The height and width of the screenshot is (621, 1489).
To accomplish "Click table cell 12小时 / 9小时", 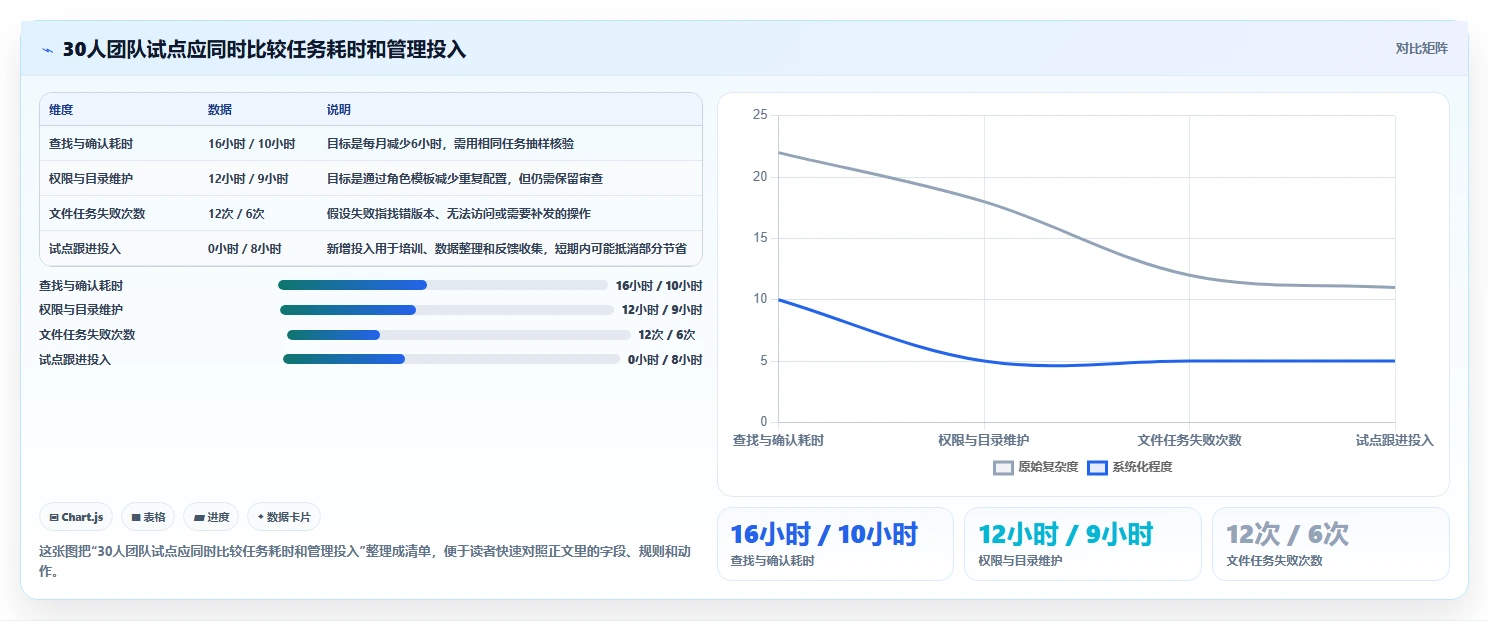I will pos(248,179).
